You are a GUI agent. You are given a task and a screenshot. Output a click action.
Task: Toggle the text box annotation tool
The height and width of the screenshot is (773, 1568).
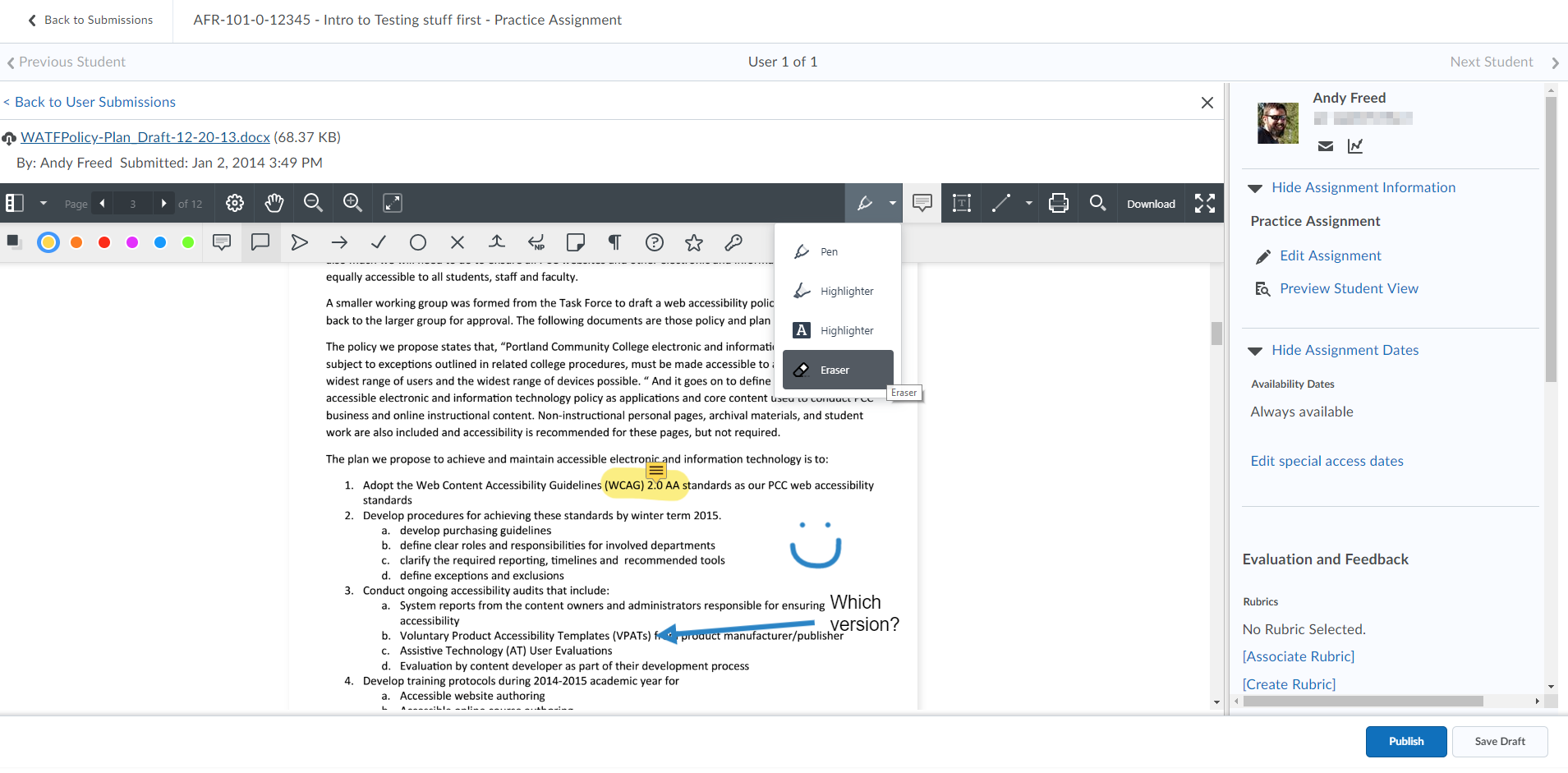coord(962,203)
